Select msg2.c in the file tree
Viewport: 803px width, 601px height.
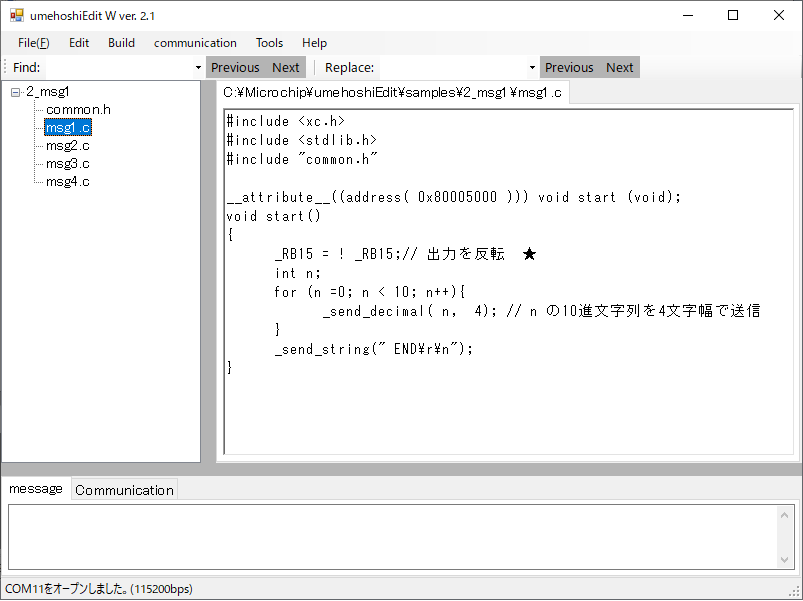point(68,146)
